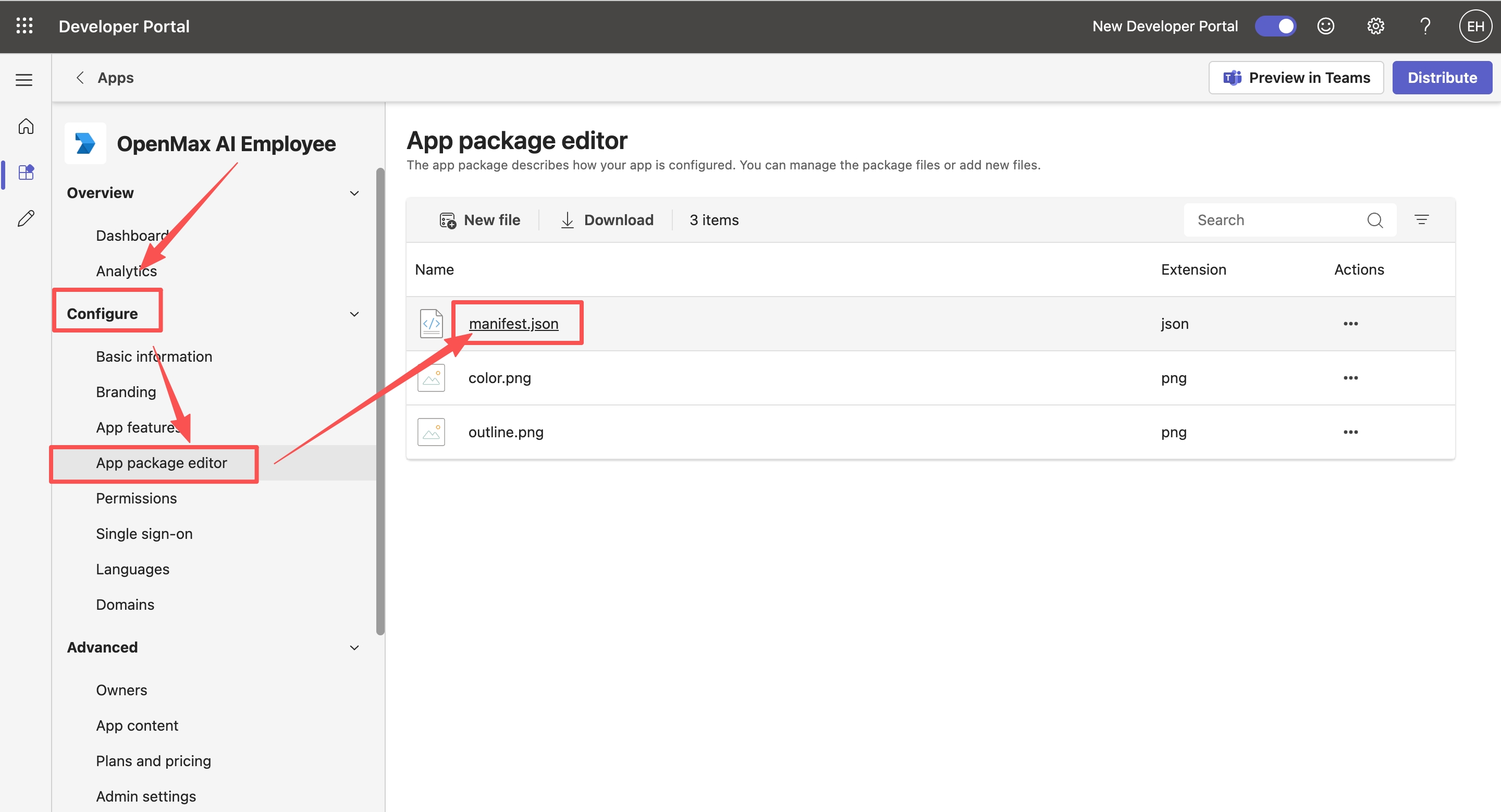This screenshot has height=812, width=1501.
Task: Open the manifest.json link
Action: 513,324
